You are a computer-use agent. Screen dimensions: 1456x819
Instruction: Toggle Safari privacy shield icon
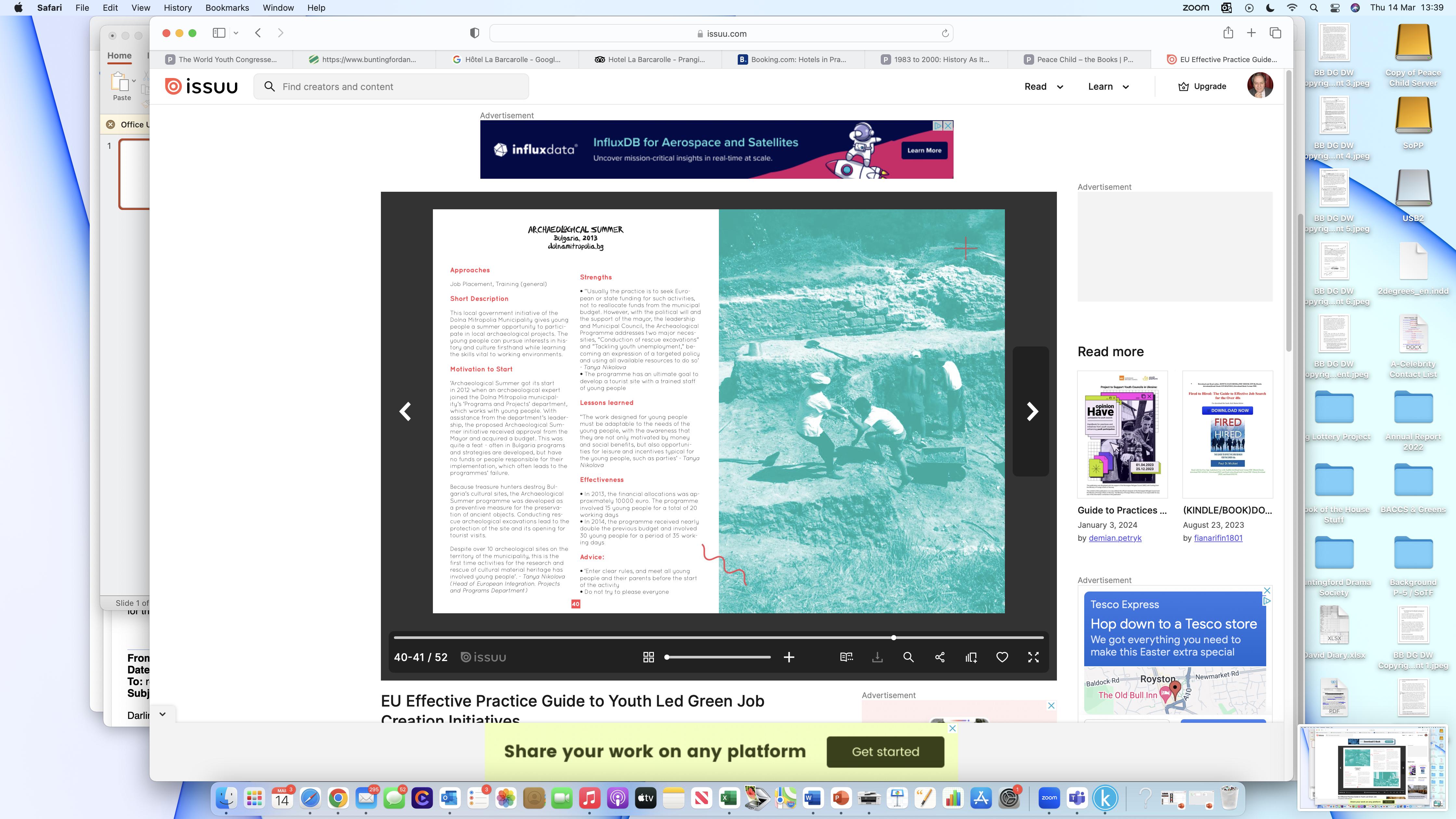tap(475, 33)
